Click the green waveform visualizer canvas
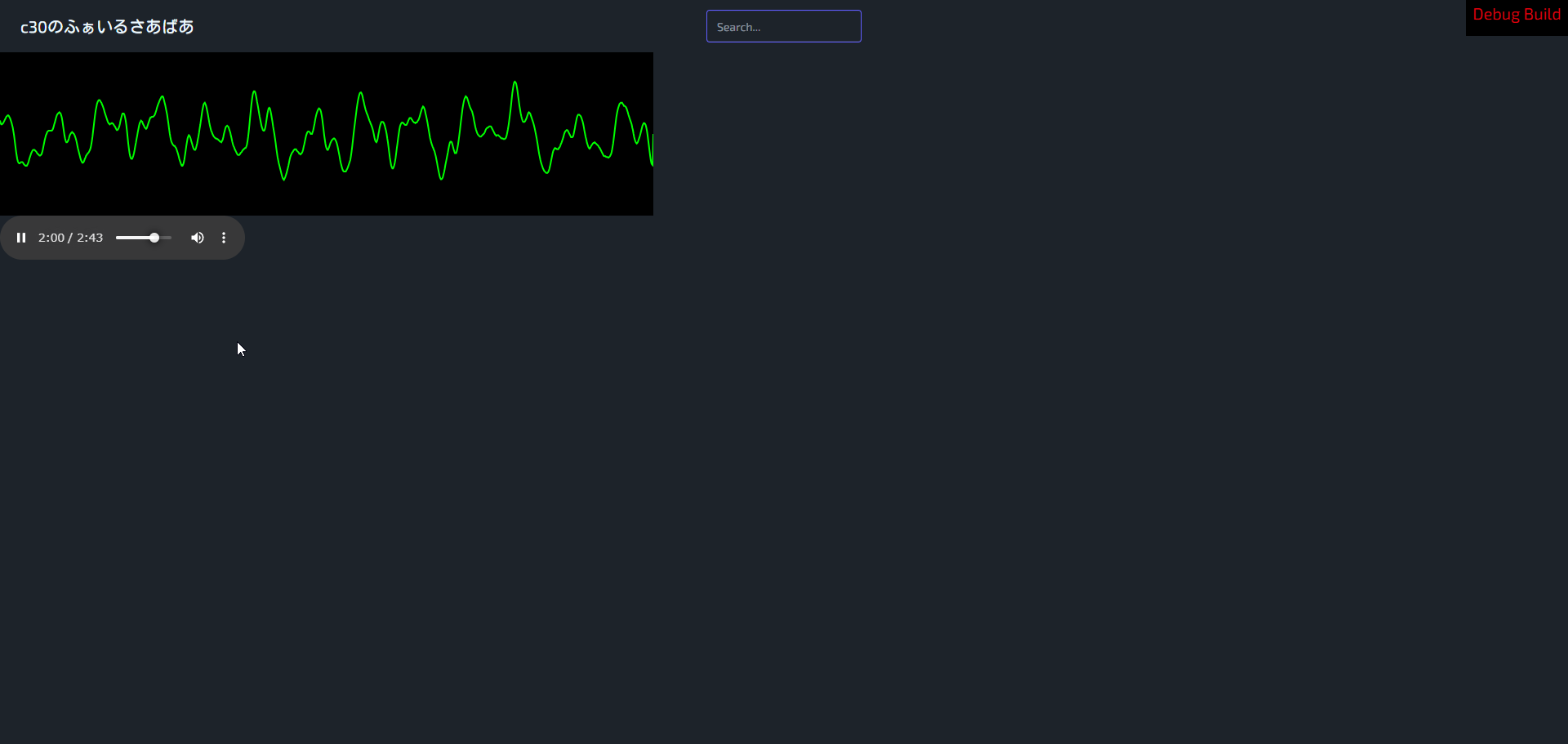 point(327,134)
